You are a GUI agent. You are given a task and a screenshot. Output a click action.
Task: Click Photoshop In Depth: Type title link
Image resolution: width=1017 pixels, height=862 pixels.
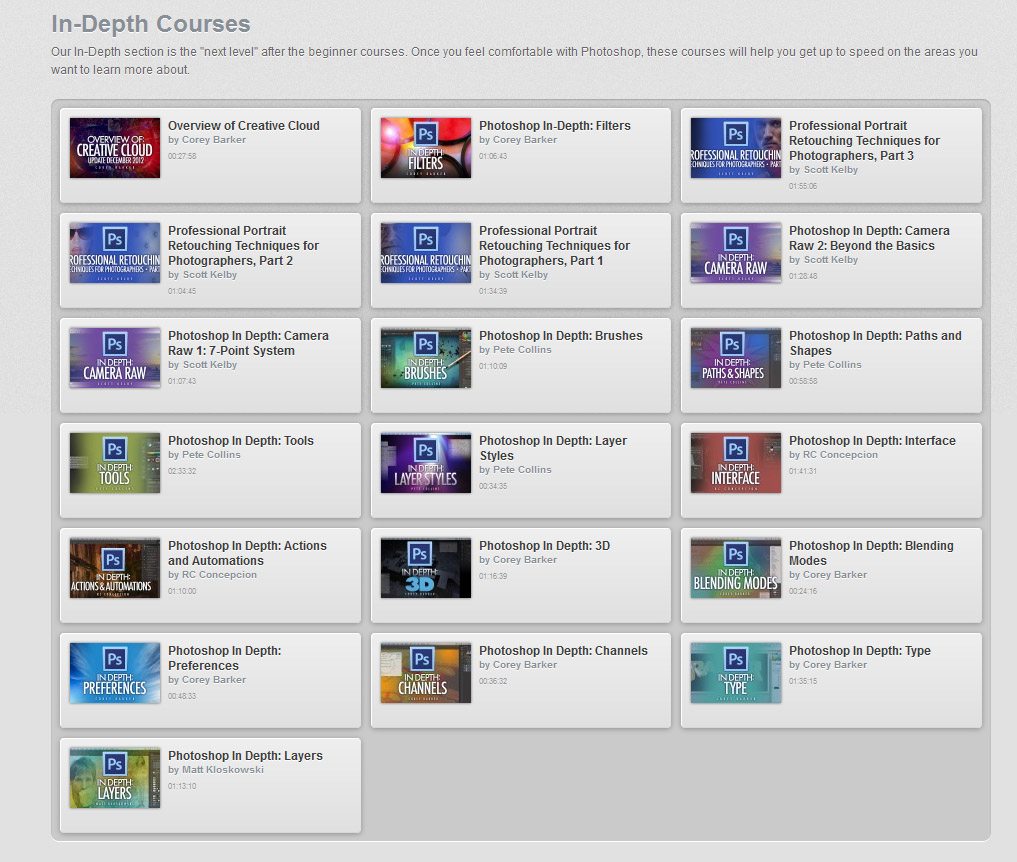click(x=859, y=651)
